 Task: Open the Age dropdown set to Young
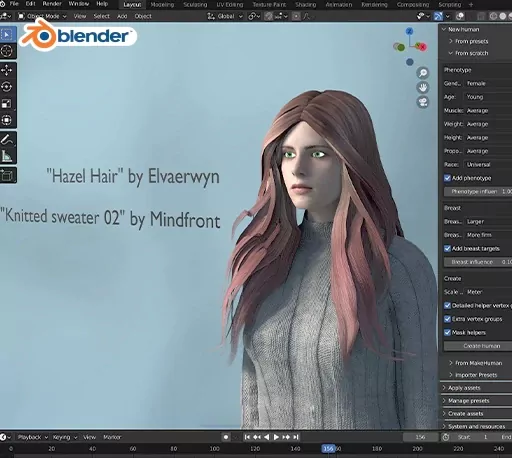488,97
